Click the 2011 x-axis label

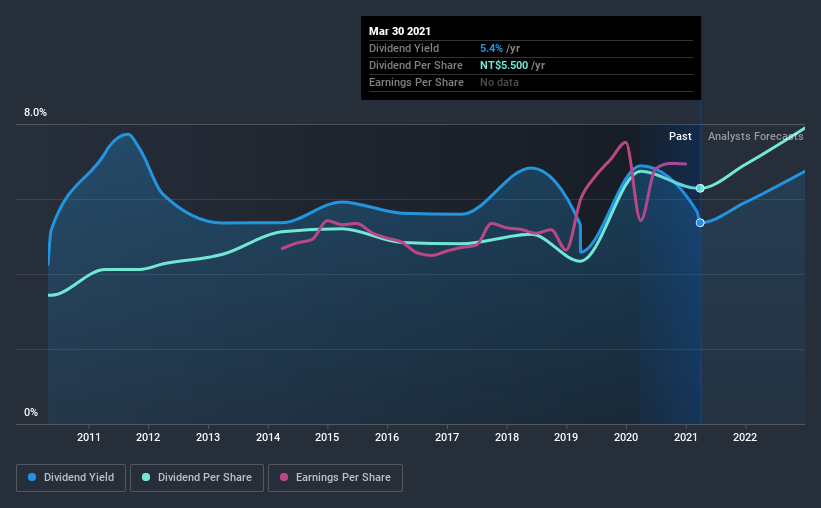point(88,437)
